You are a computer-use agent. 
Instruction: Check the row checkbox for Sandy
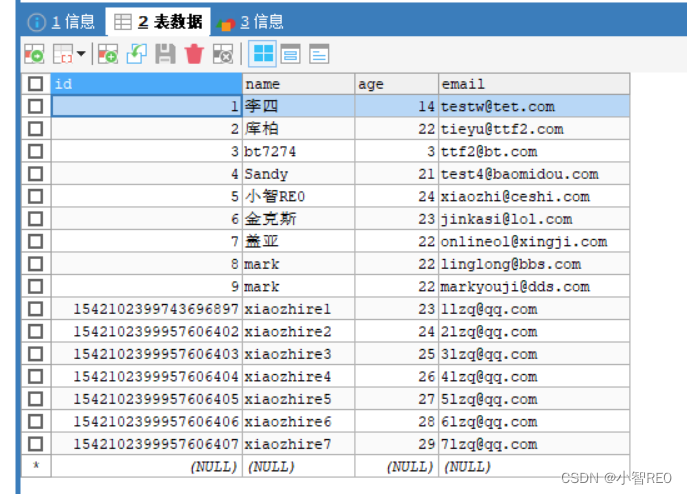pos(35,174)
